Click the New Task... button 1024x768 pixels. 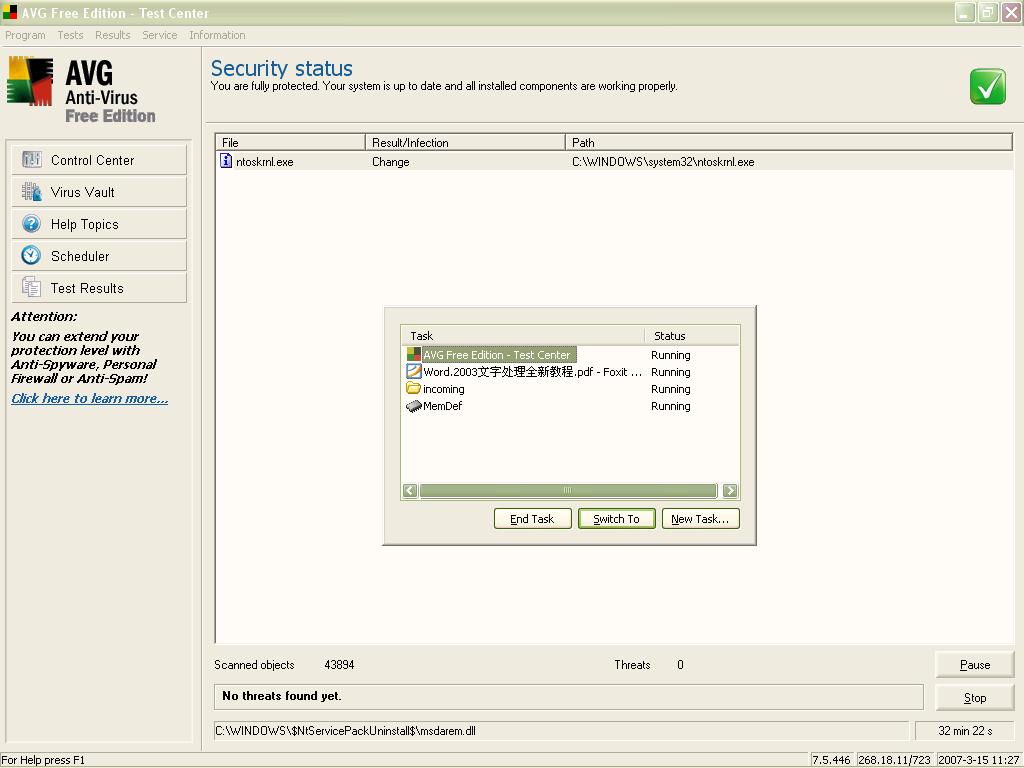pyautogui.click(x=700, y=519)
